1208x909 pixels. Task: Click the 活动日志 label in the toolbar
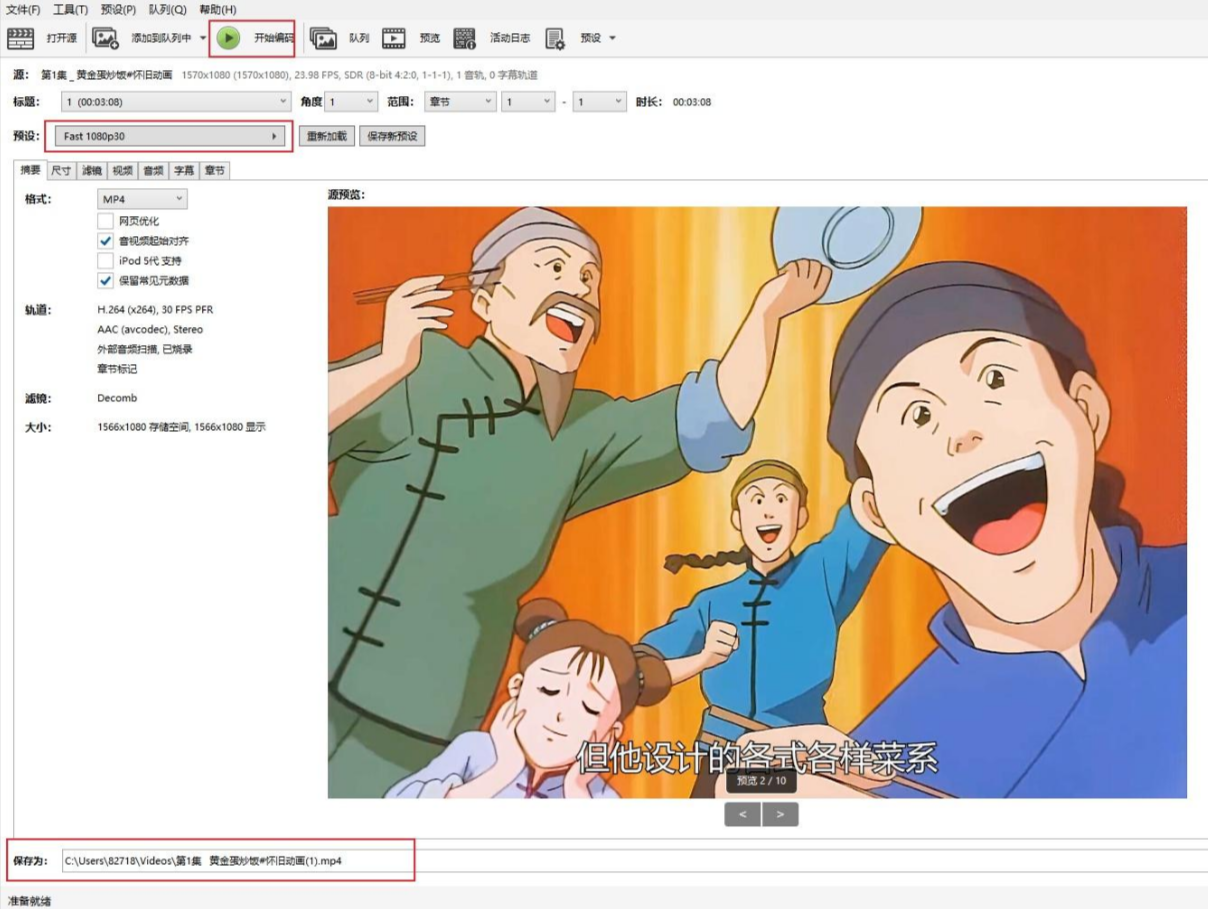(x=510, y=38)
